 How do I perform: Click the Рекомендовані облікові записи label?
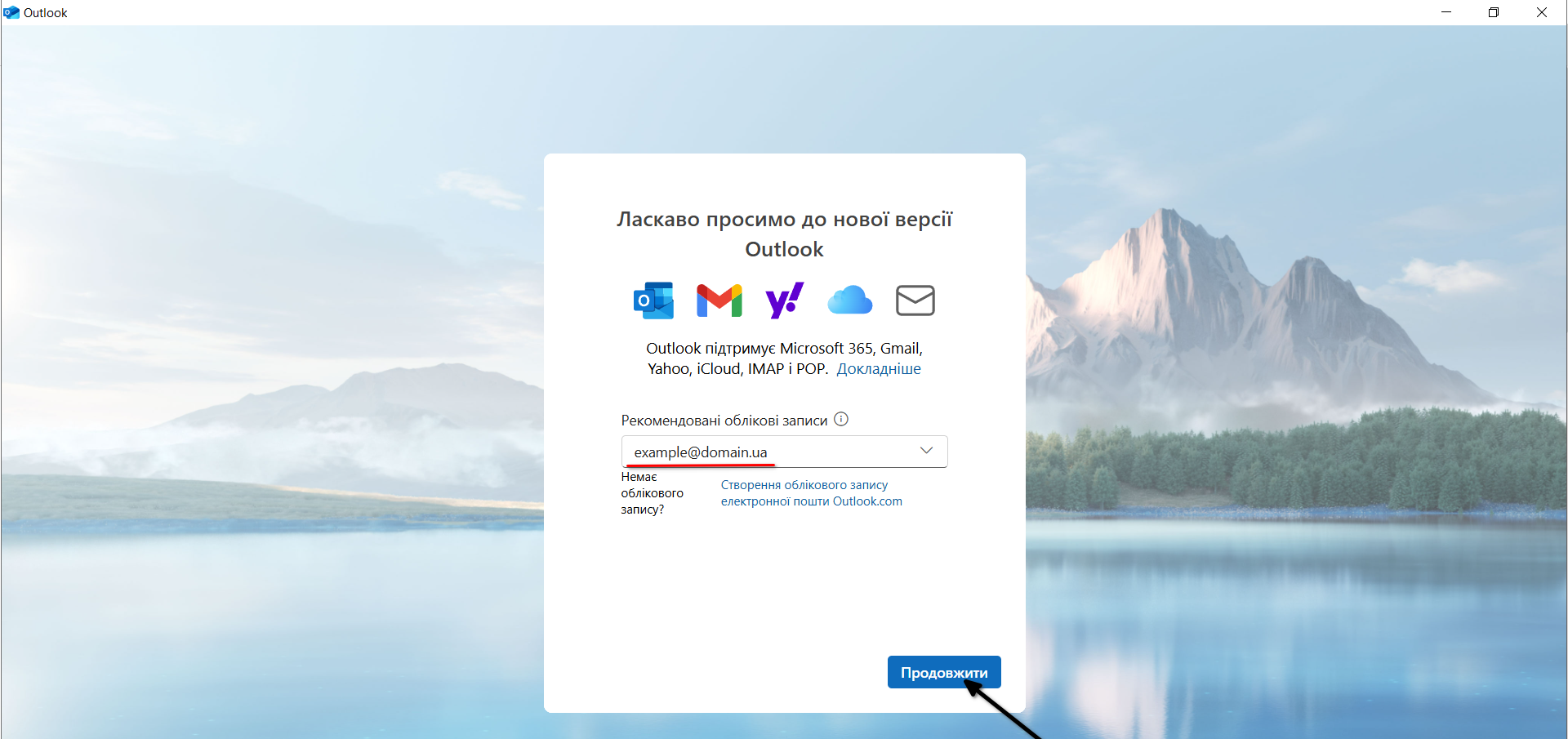724,421
